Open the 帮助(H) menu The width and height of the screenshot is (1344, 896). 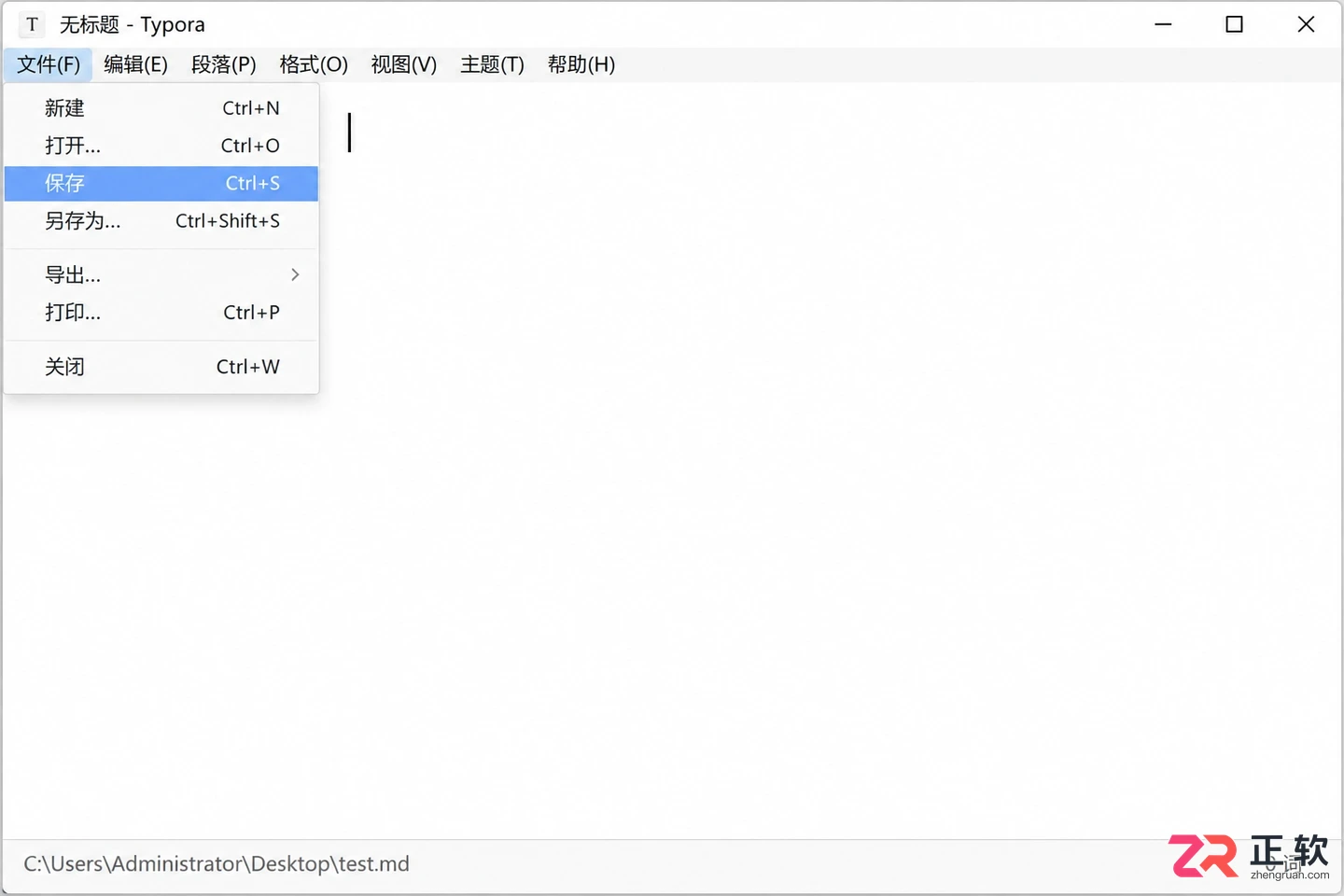tap(581, 64)
